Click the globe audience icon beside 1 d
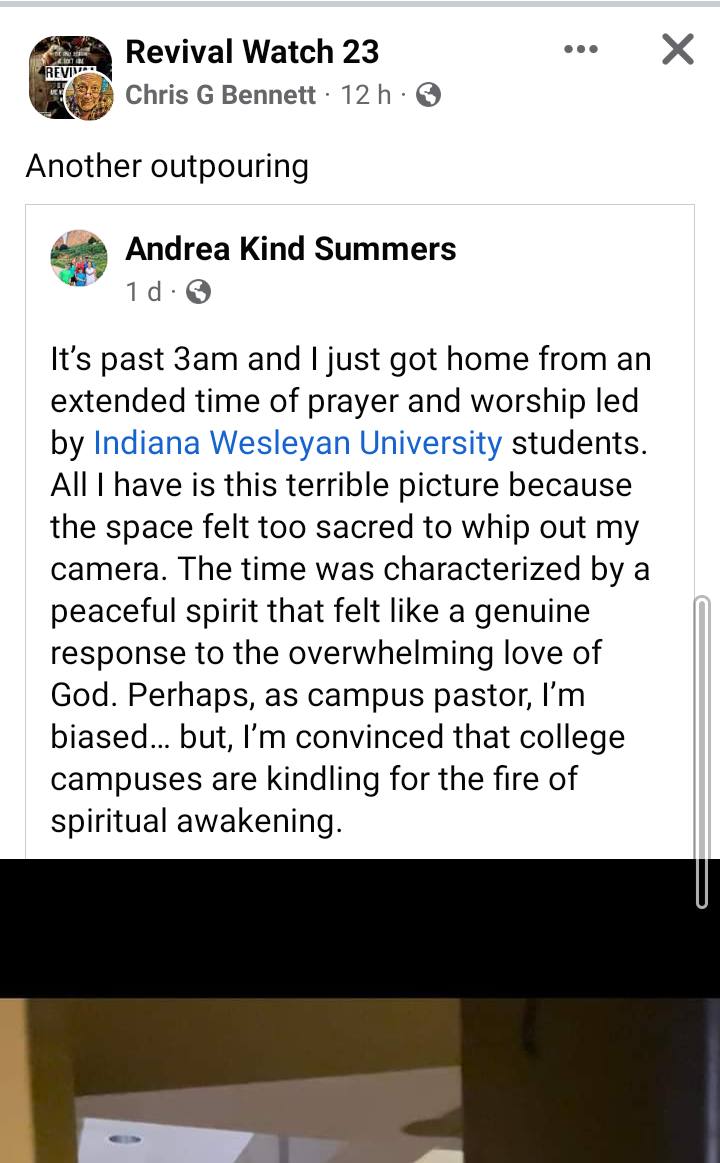This screenshot has width=720, height=1163. 199,291
